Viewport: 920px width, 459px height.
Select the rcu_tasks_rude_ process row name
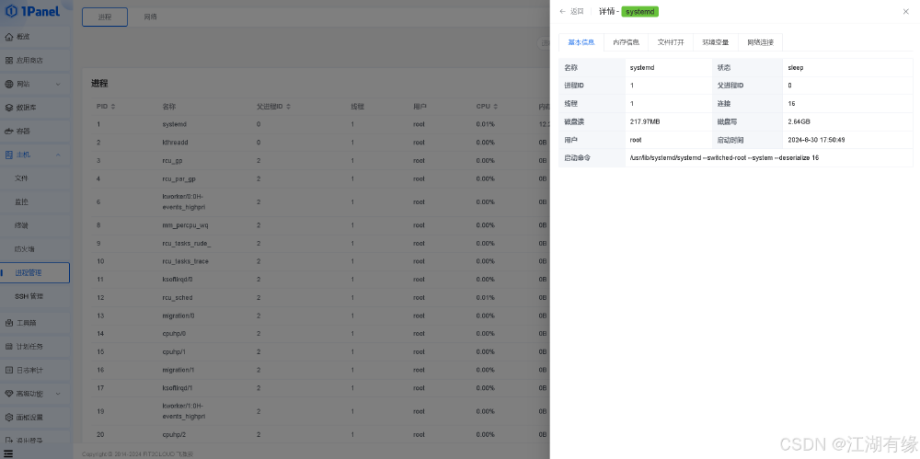[x=186, y=243]
